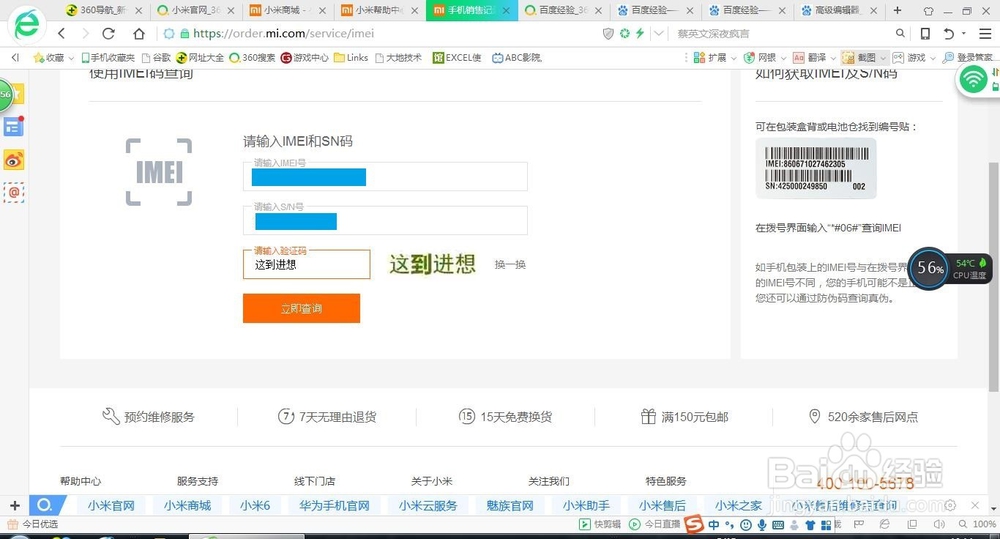The height and width of the screenshot is (539, 1000).
Task: Click the IMEI barcode label sample image
Action: [816, 169]
